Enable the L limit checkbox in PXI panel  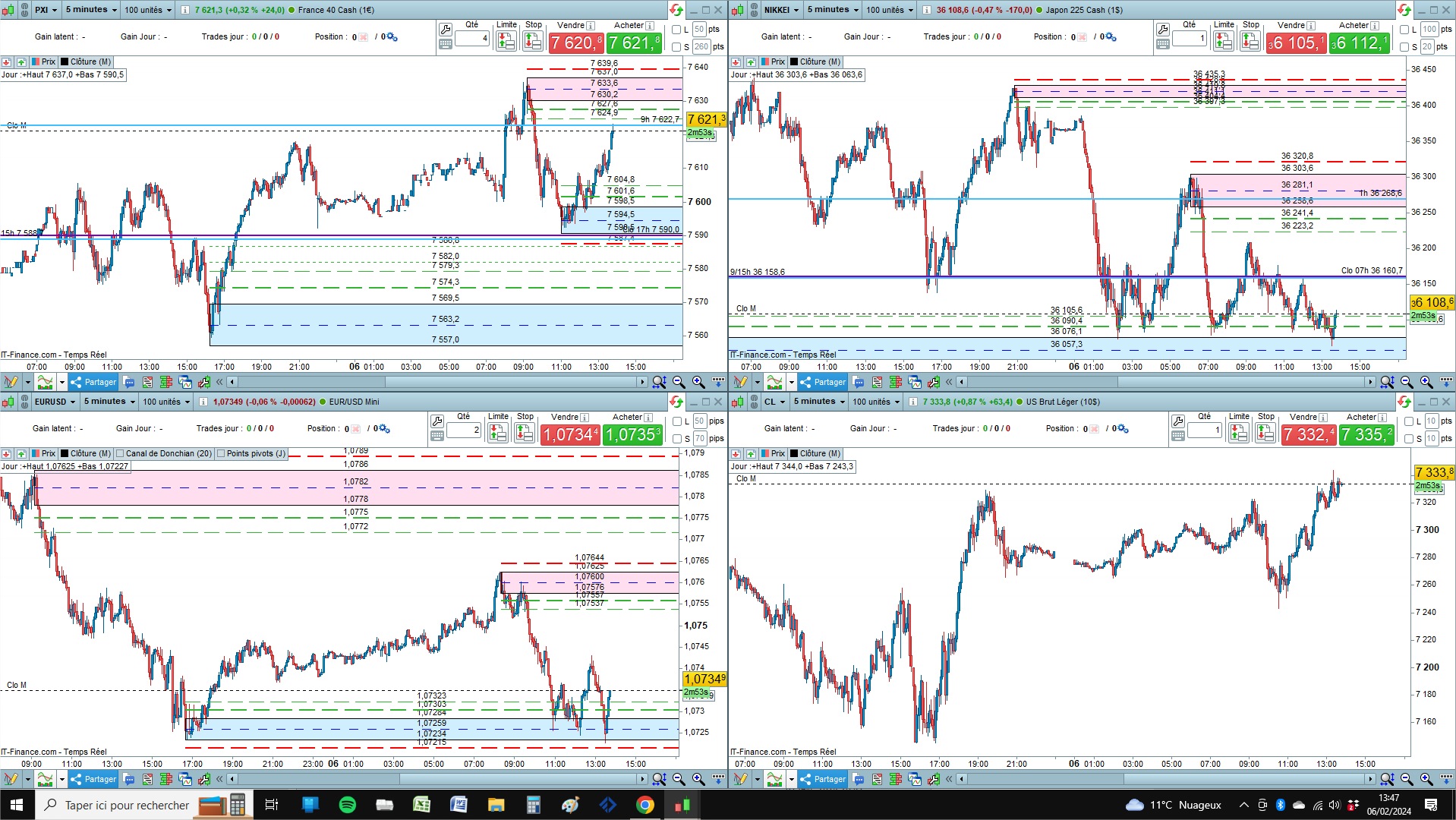676,30
